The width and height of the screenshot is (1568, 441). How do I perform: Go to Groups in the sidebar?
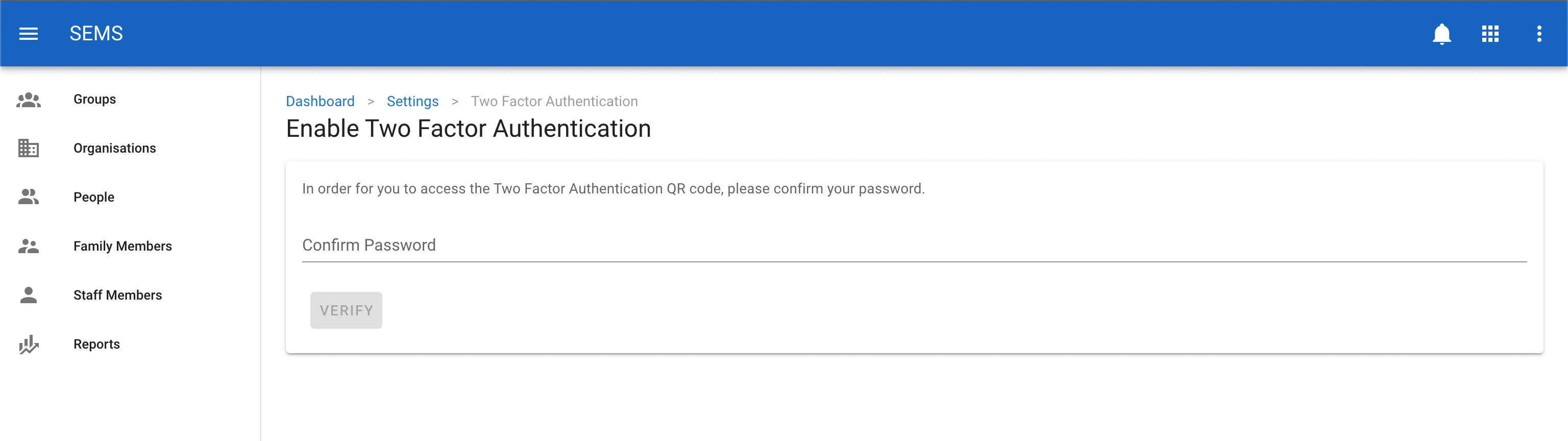94,100
